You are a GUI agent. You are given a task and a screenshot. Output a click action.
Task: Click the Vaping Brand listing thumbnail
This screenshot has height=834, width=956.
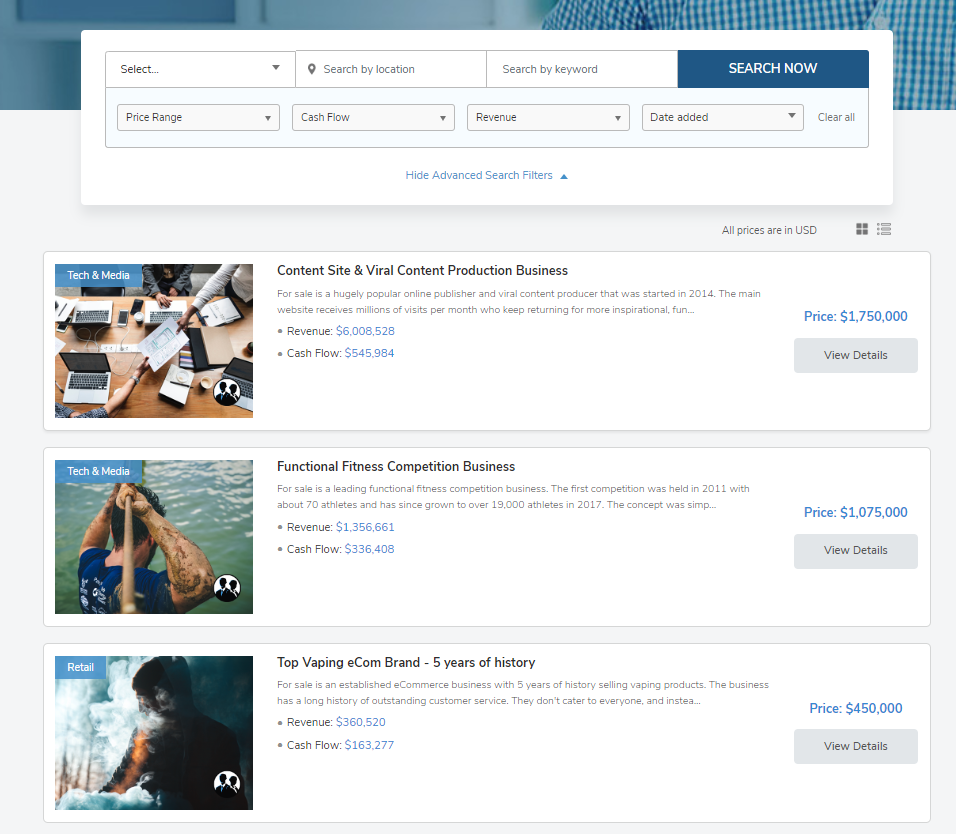(x=154, y=733)
